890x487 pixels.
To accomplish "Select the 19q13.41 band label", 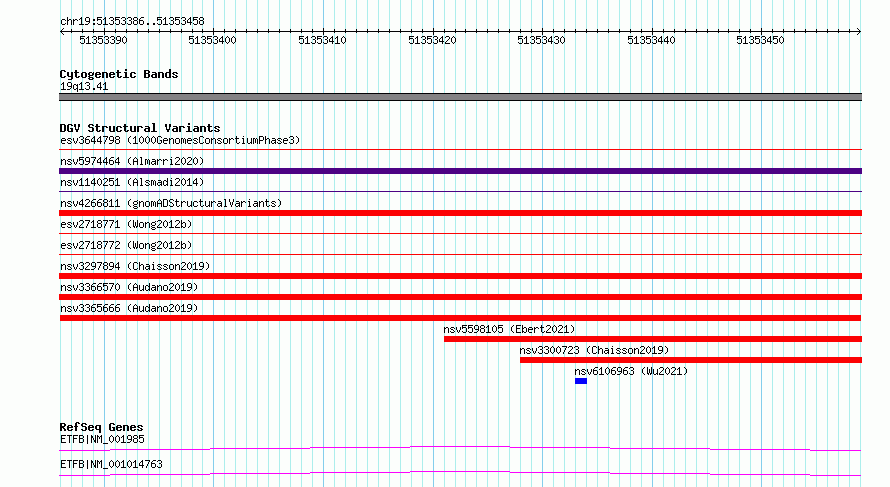I will point(84,86).
